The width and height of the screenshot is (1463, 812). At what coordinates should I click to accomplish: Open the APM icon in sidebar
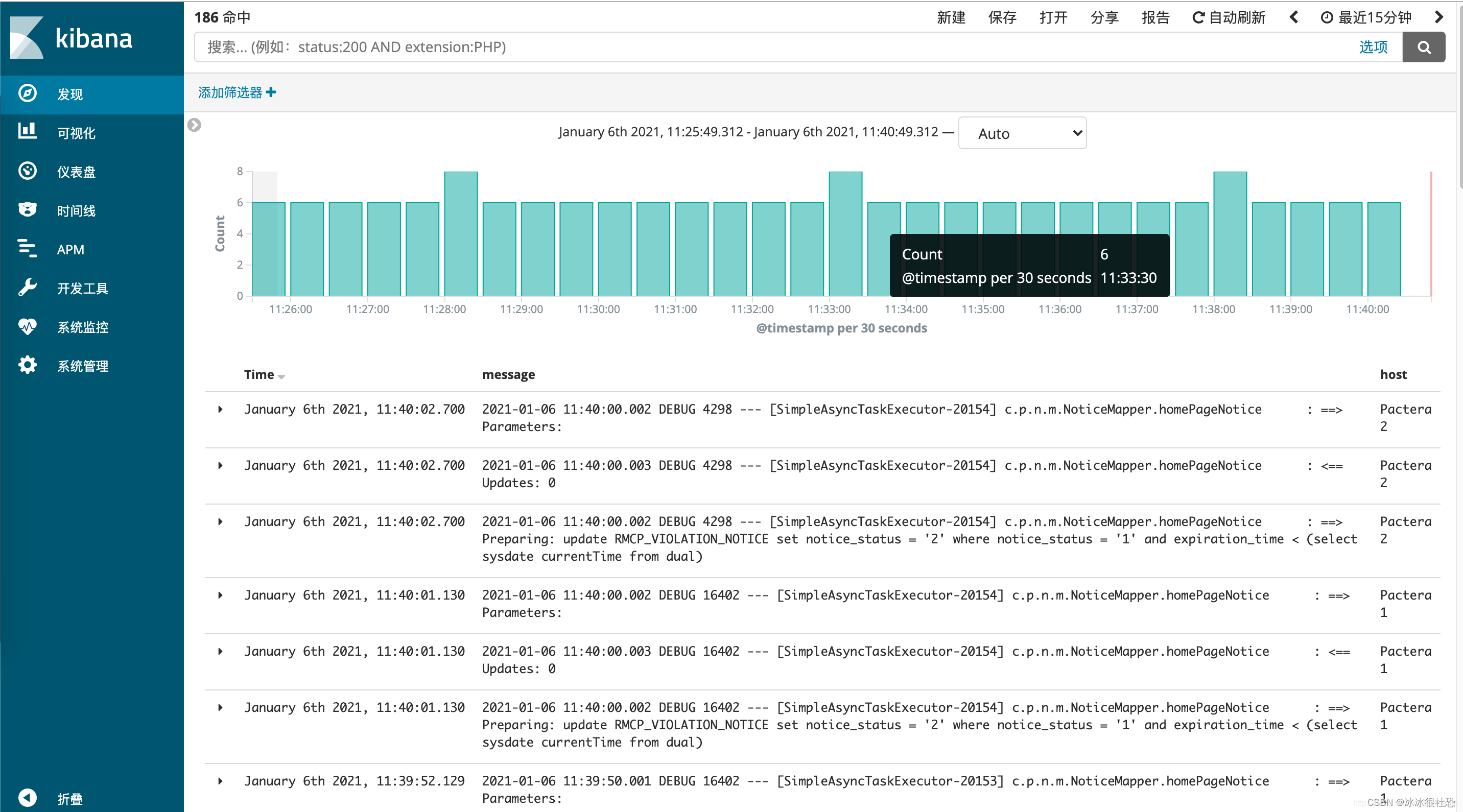click(x=27, y=249)
